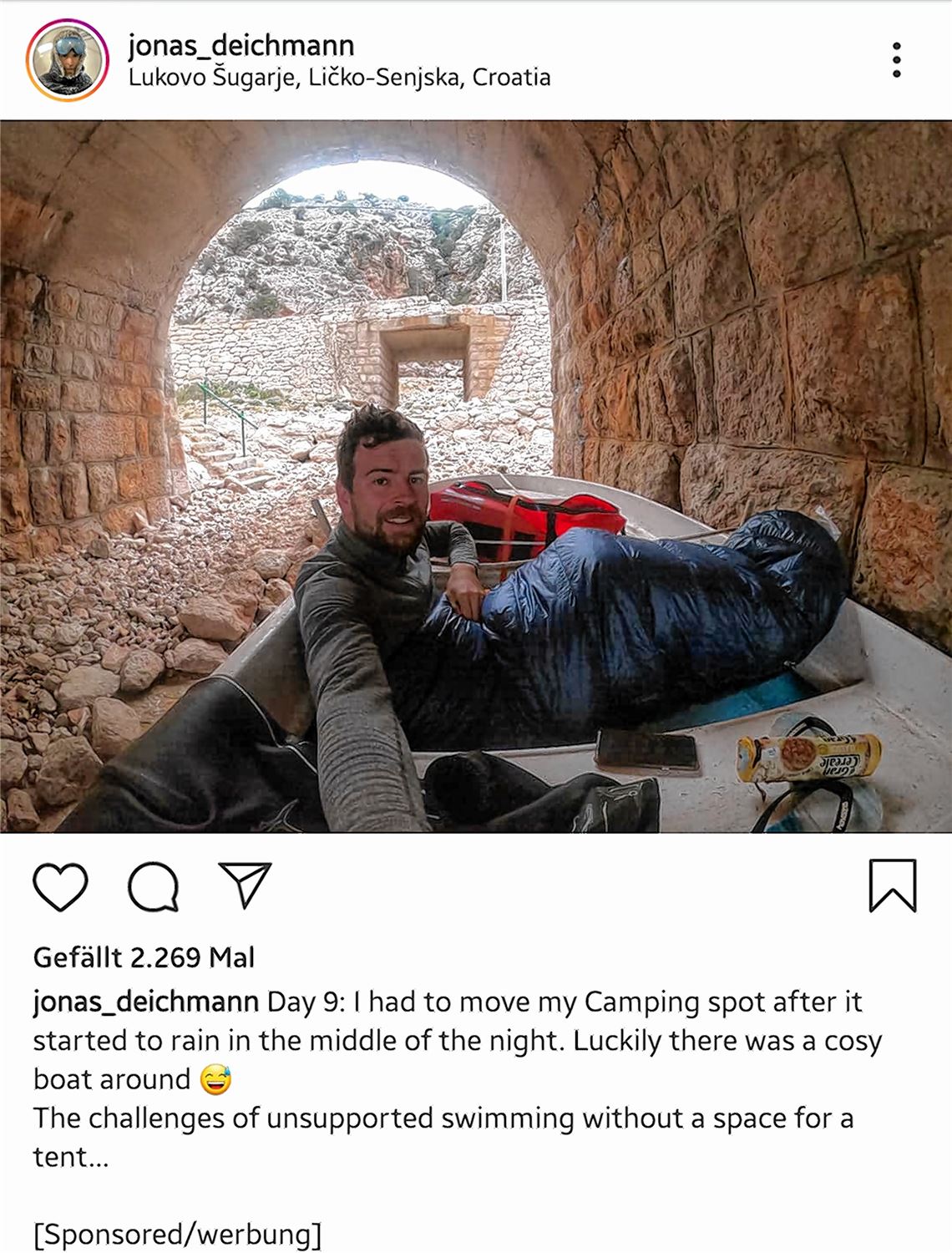Image resolution: width=952 pixels, height=1253 pixels.
Task: Share the post using the paper plane icon
Action: coord(245,885)
